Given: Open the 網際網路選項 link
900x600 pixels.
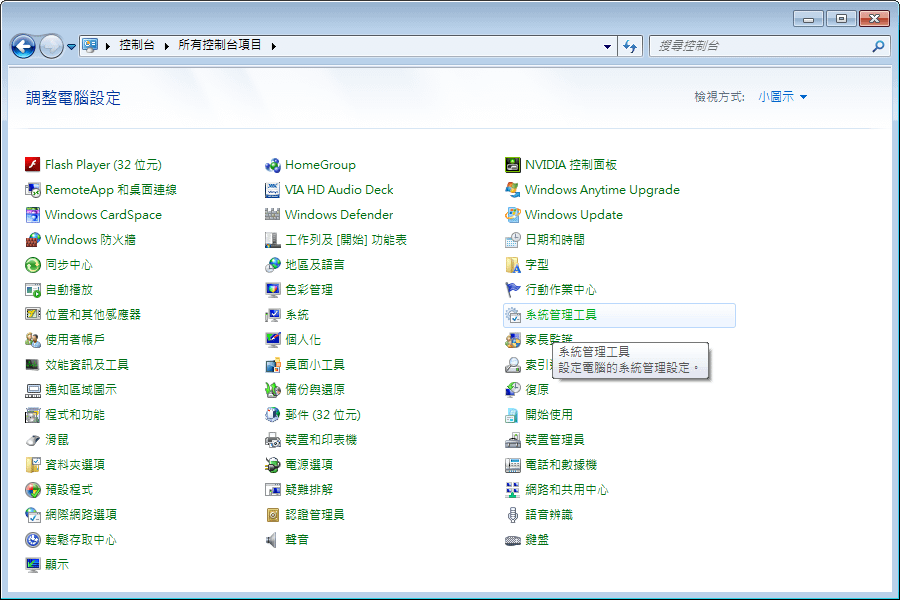Looking at the screenshot, I should [x=81, y=515].
